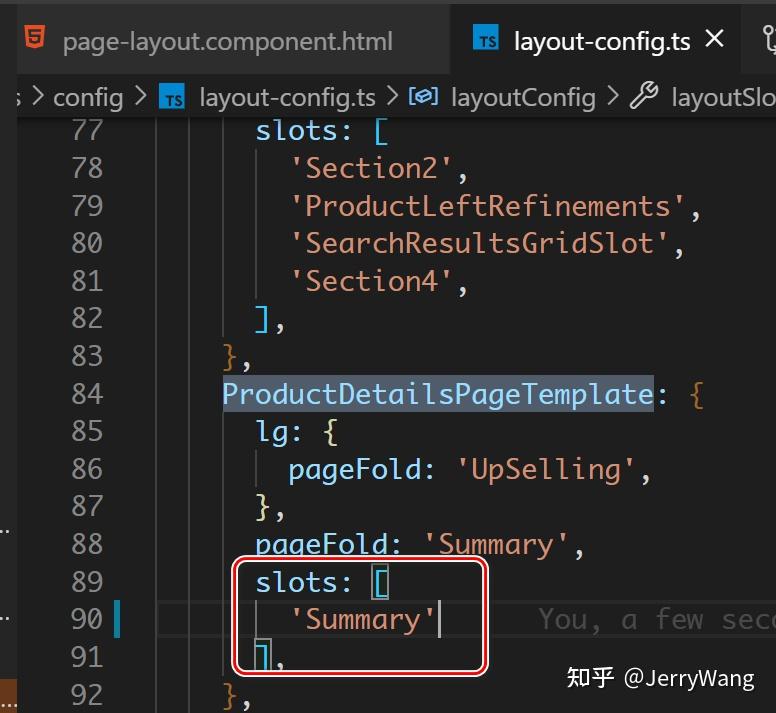Open the compare changes icon beside the tabs
Image resolution: width=776 pixels, height=713 pixels.
click(x=769, y=40)
